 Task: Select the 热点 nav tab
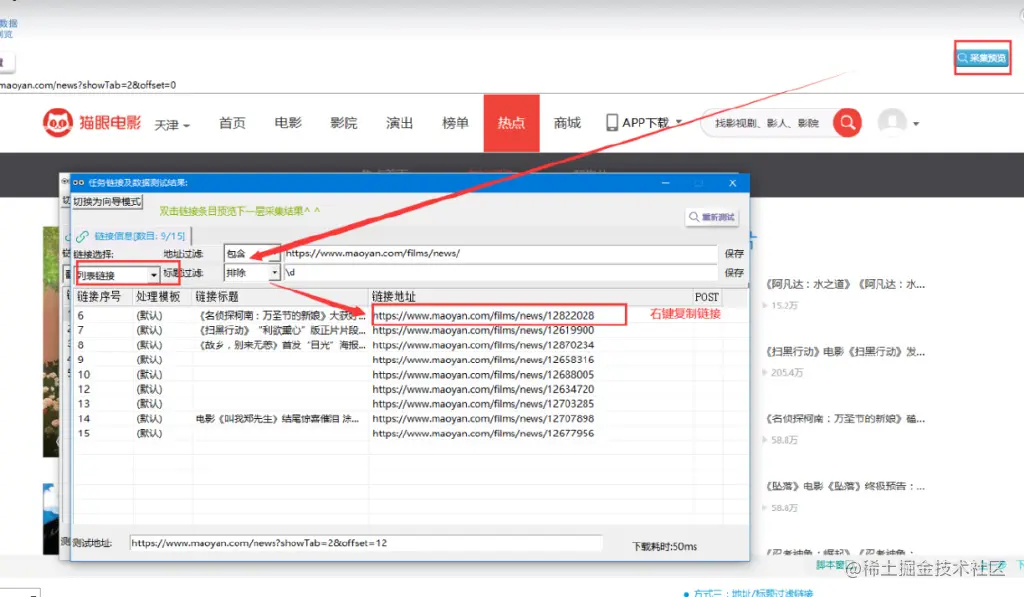(511, 123)
